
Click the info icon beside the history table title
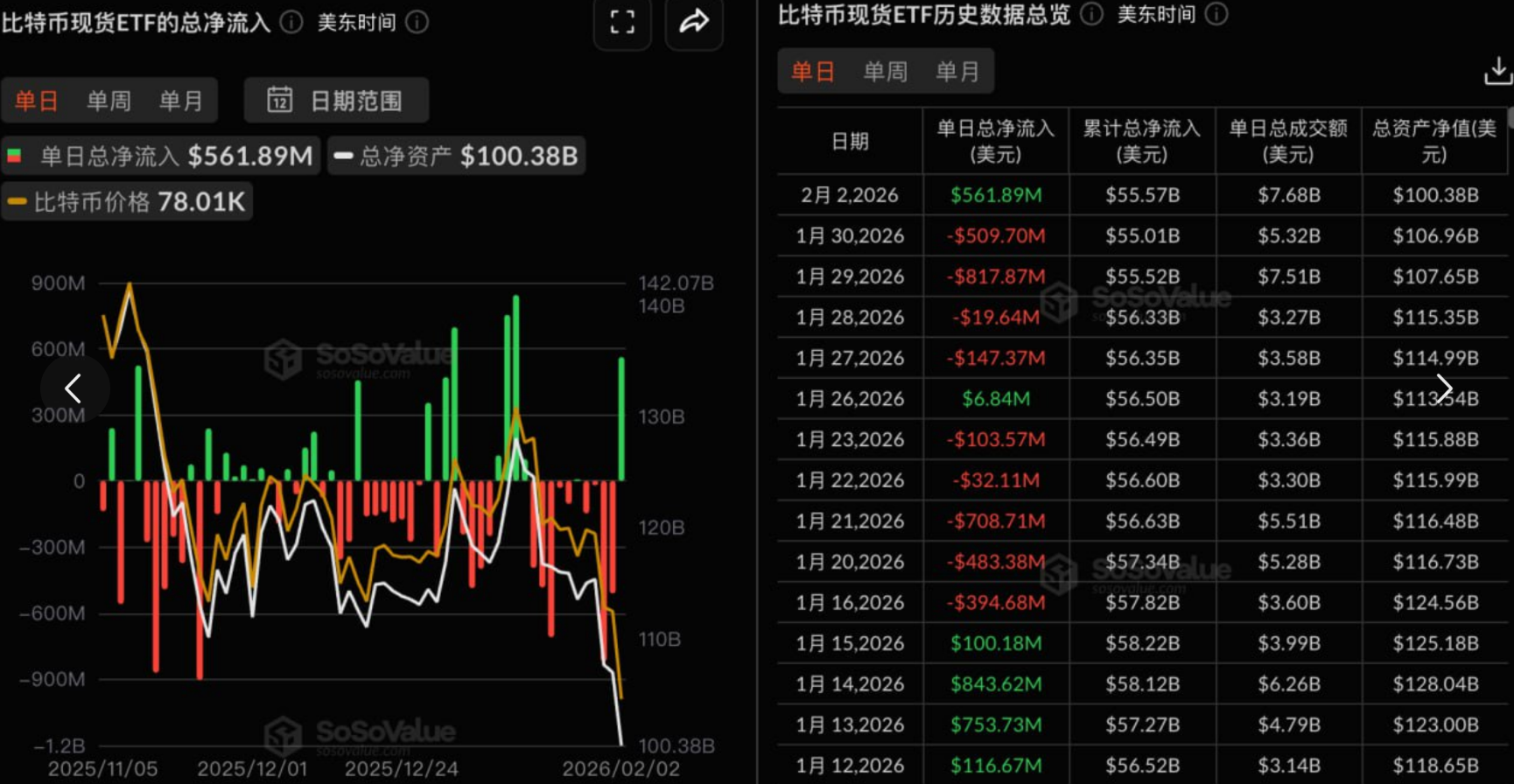pyautogui.click(x=1091, y=14)
